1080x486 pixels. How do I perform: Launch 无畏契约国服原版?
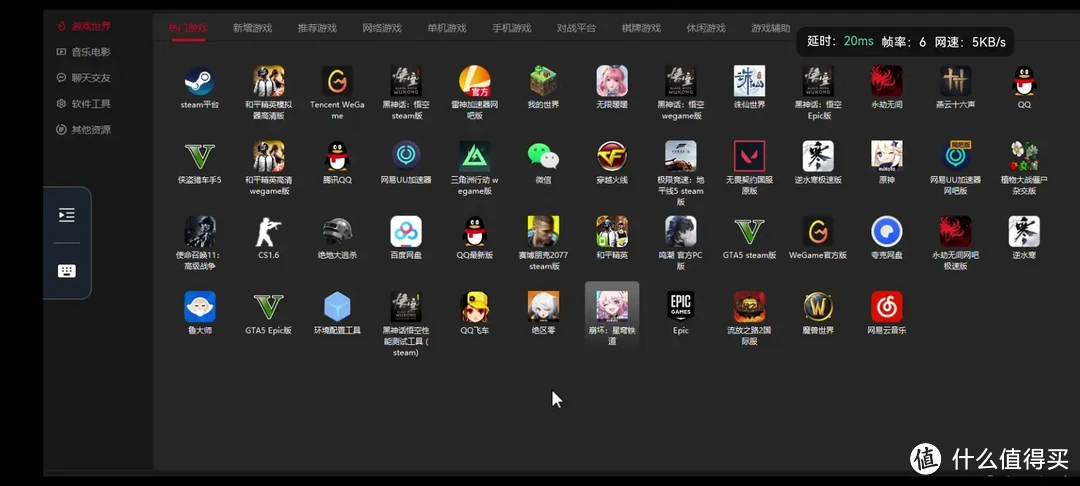[x=749, y=156]
